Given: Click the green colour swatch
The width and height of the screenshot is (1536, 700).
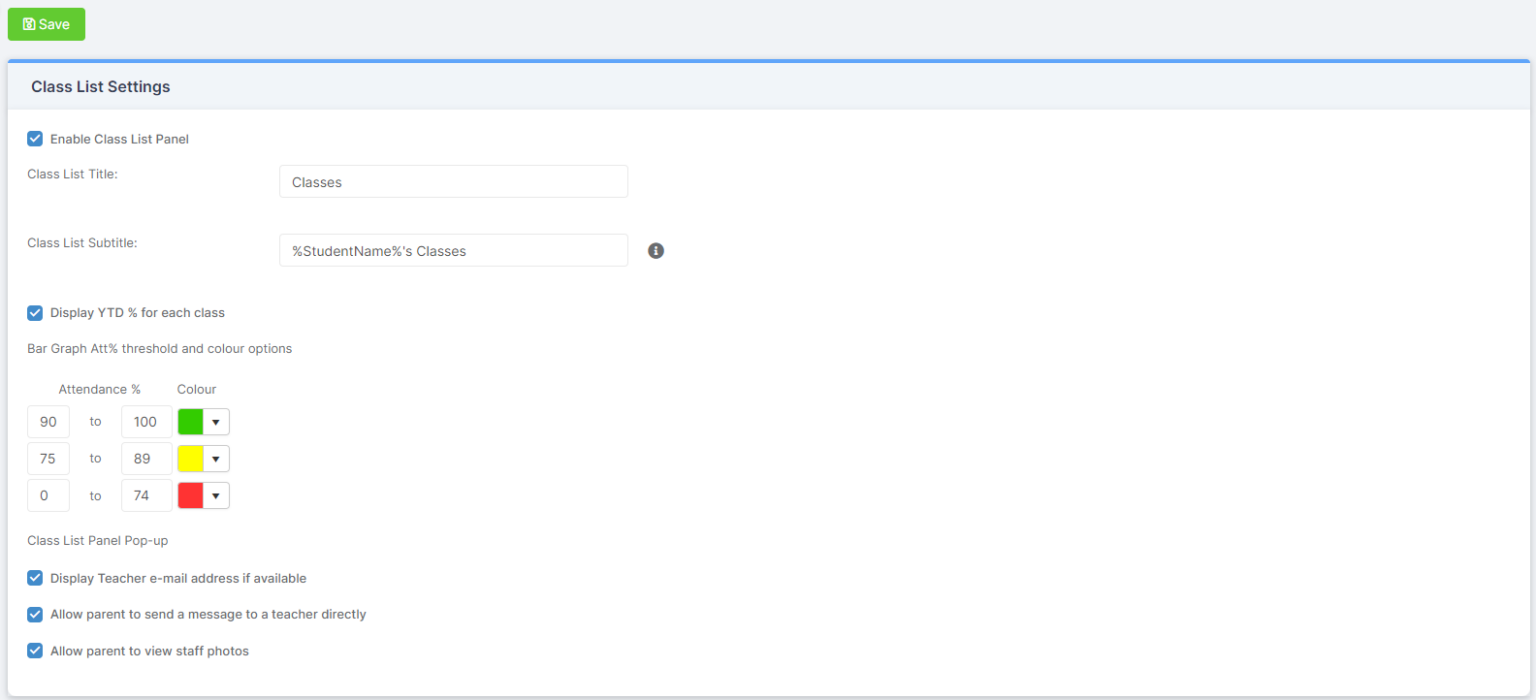Looking at the screenshot, I should pos(191,422).
